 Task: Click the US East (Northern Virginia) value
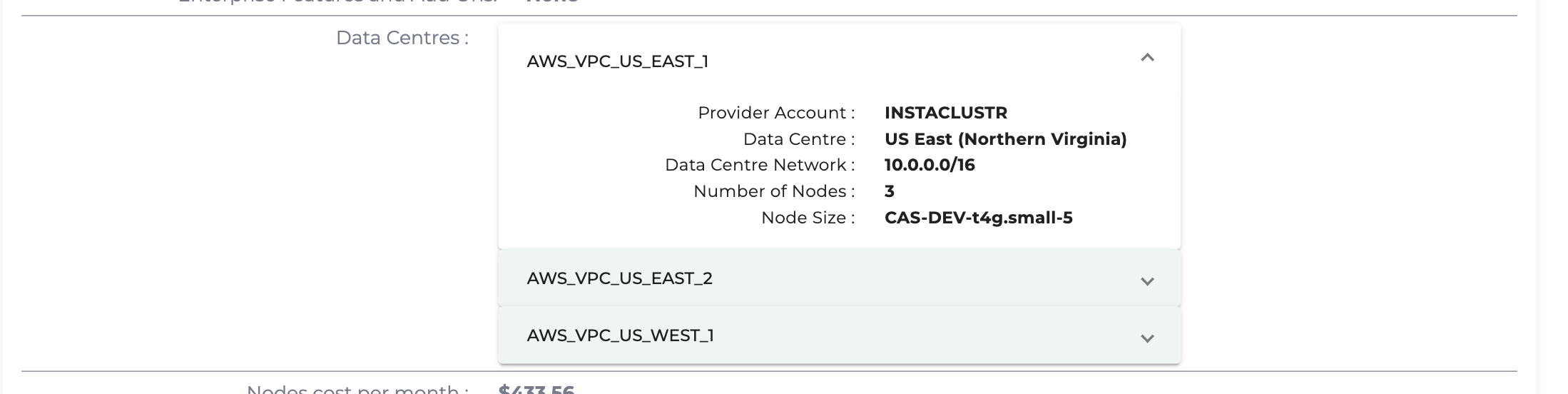coord(1005,139)
